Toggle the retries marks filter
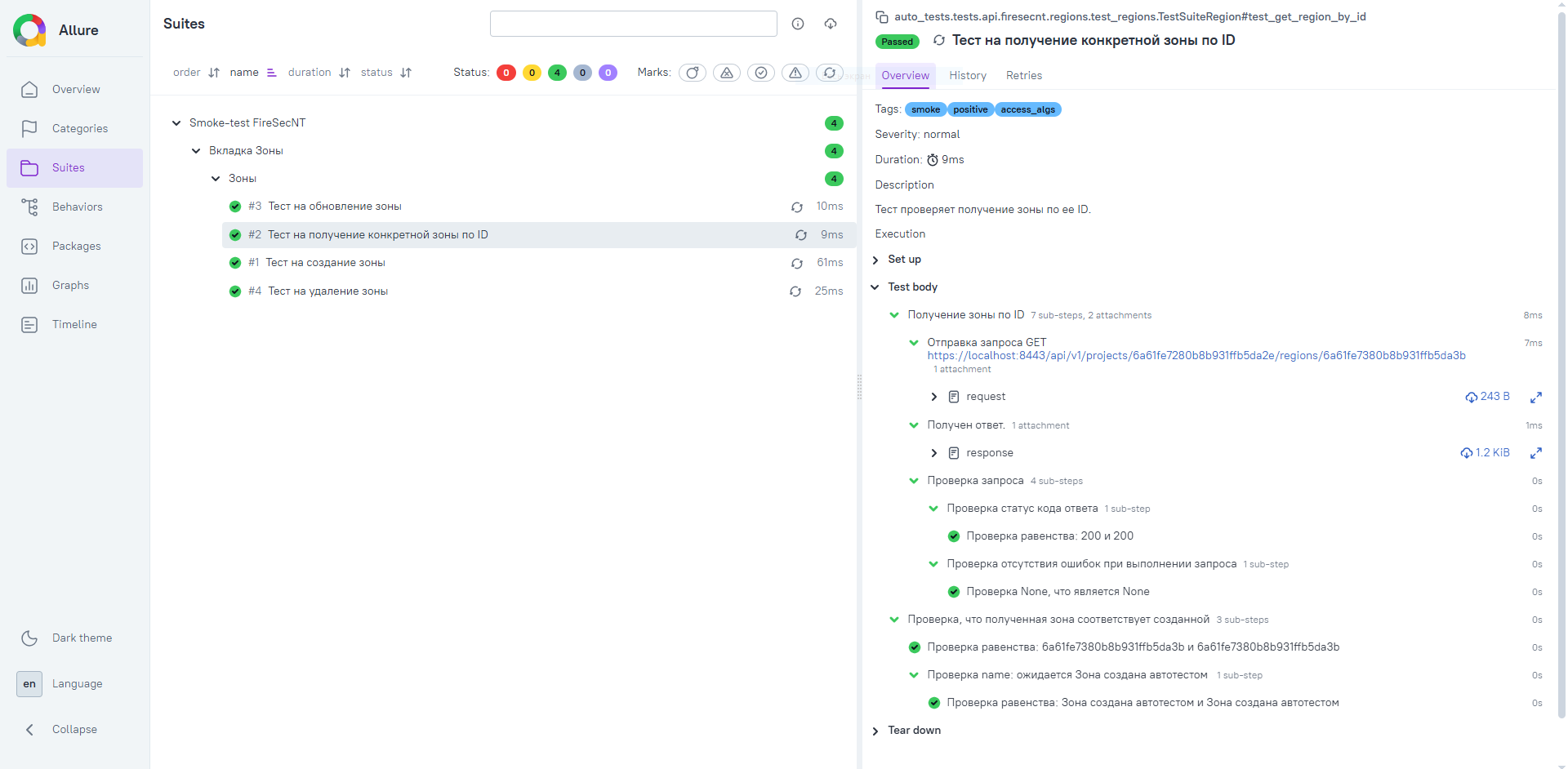Screen dimensions: 1568x769 pos(830,73)
